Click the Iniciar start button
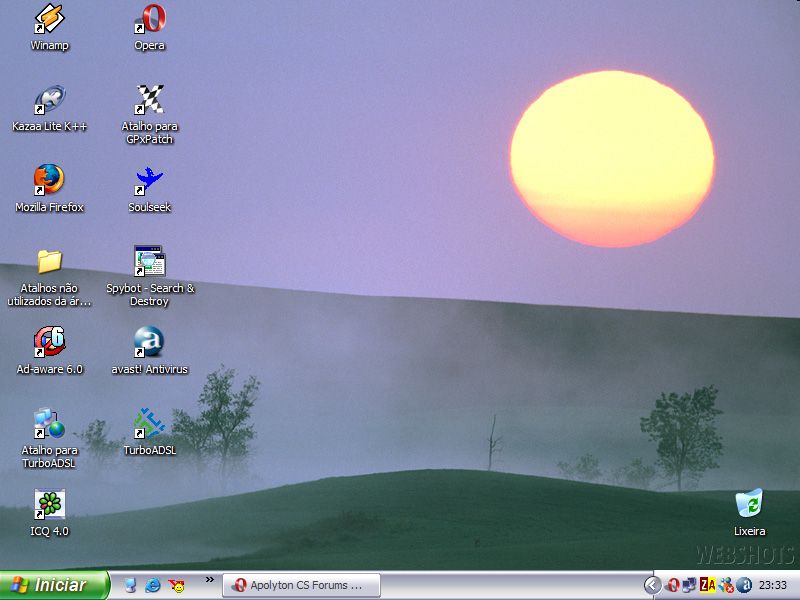Screen dimensions: 800x600 point(55,585)
